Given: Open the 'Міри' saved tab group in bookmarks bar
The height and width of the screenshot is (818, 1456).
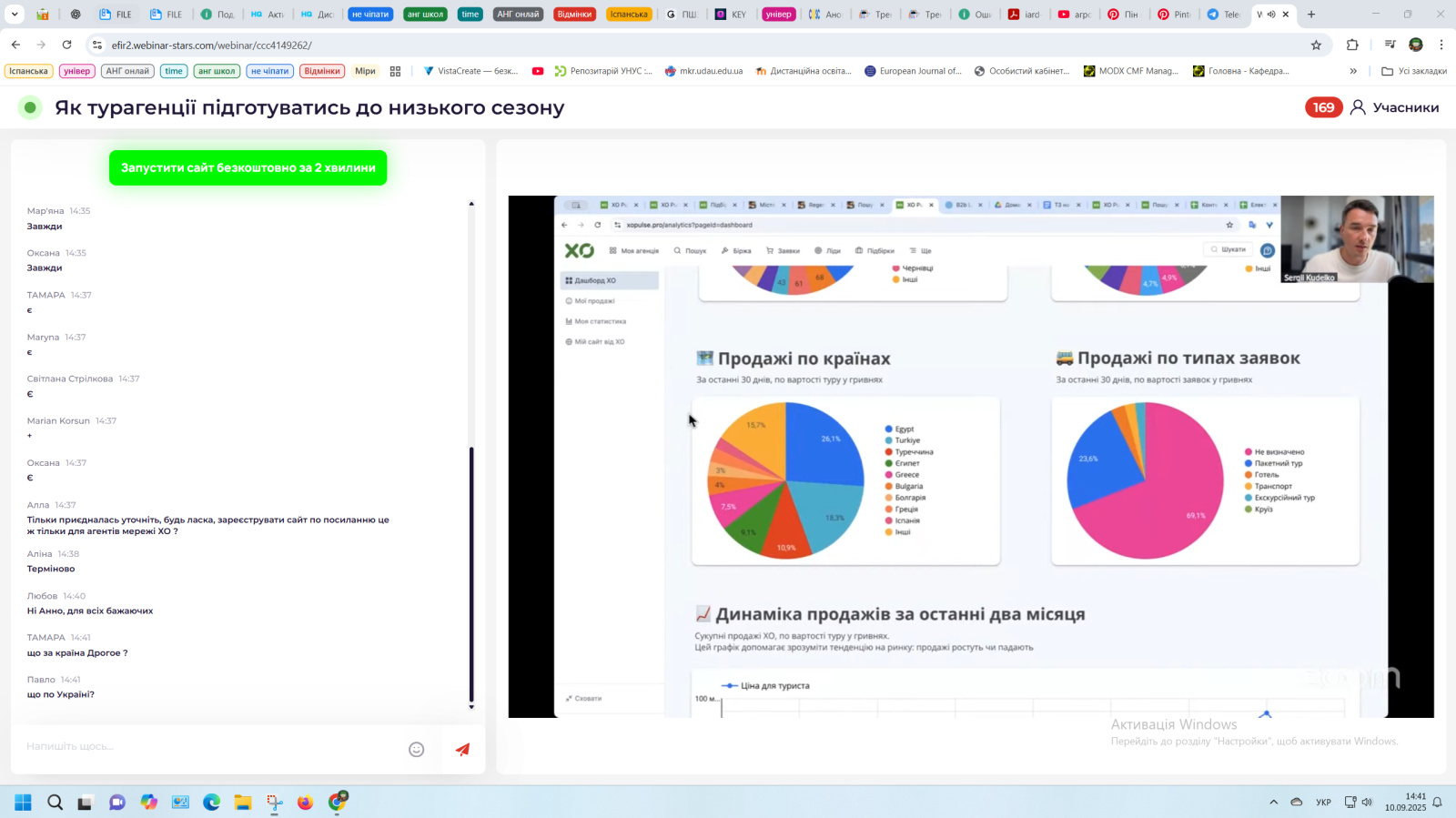Looking at the screenshot, I should click(365, 71).
